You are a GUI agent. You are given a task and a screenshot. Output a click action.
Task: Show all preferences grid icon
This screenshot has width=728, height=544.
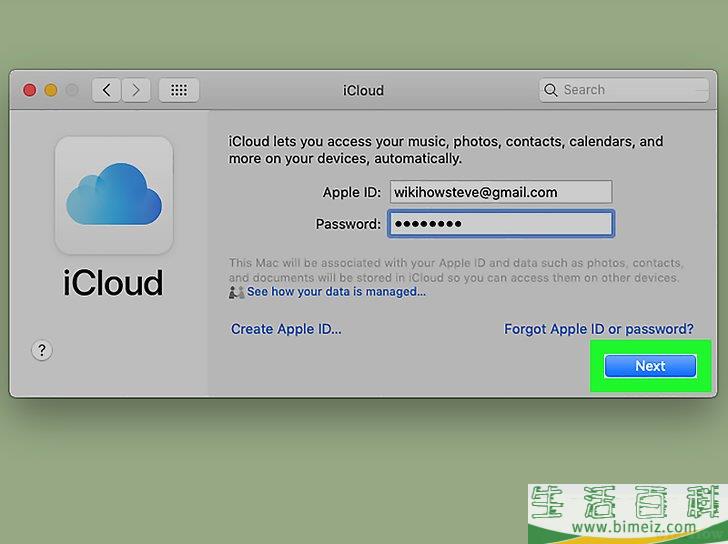tap(179, 90)
